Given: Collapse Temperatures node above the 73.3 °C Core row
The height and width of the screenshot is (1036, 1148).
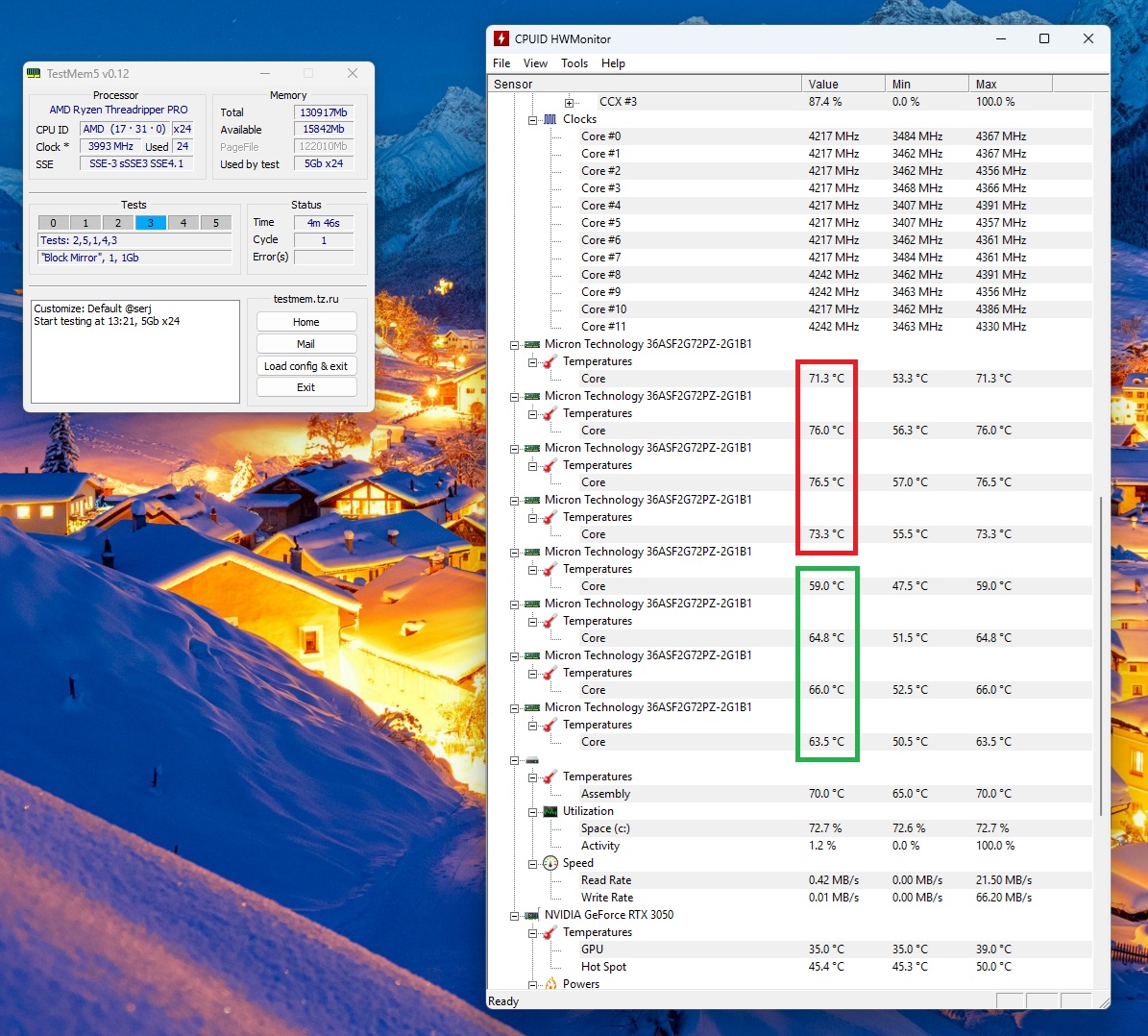Looking at the screenshot, I should [532, 518].
